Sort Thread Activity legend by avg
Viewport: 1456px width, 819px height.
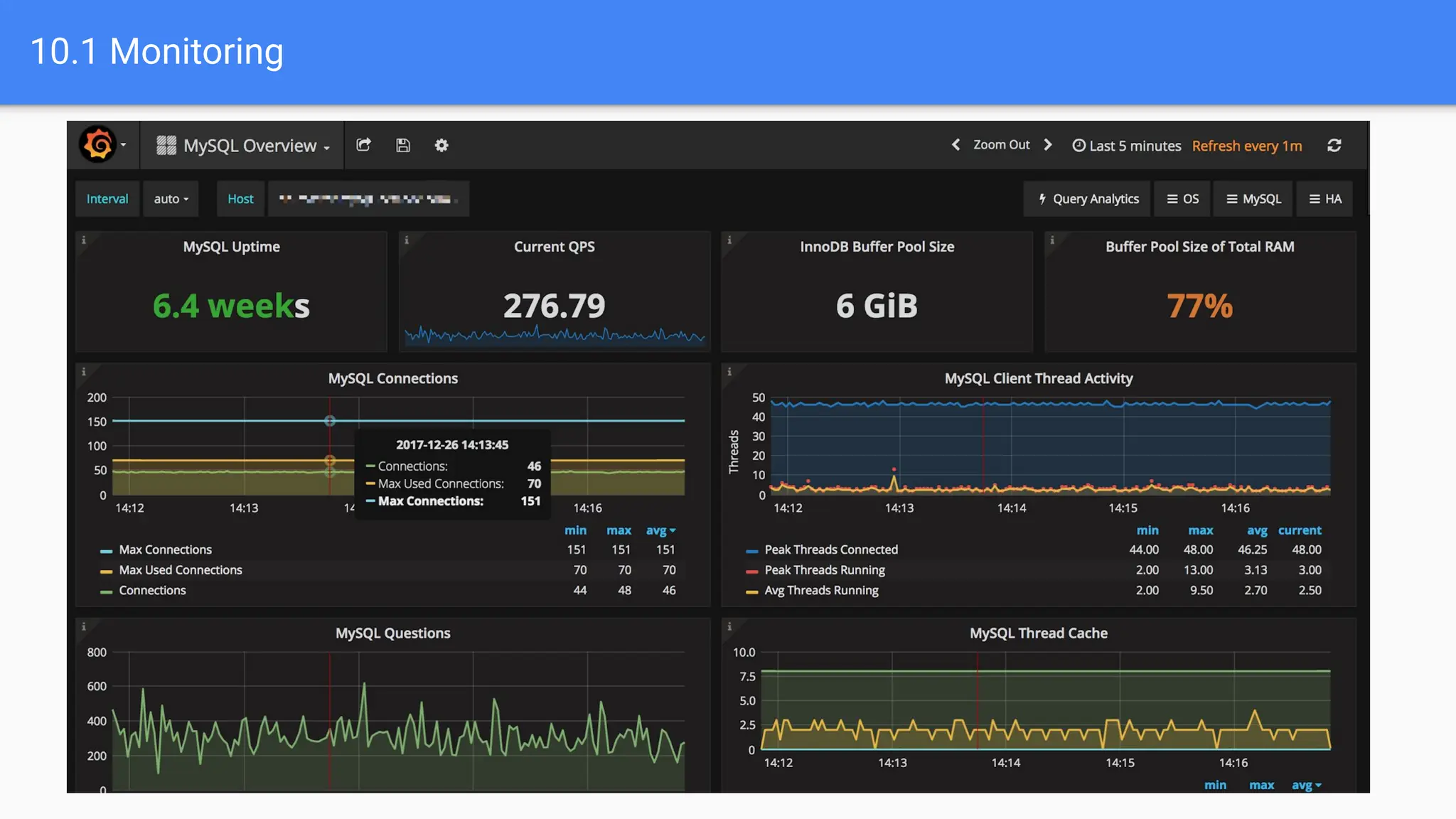1257,530
